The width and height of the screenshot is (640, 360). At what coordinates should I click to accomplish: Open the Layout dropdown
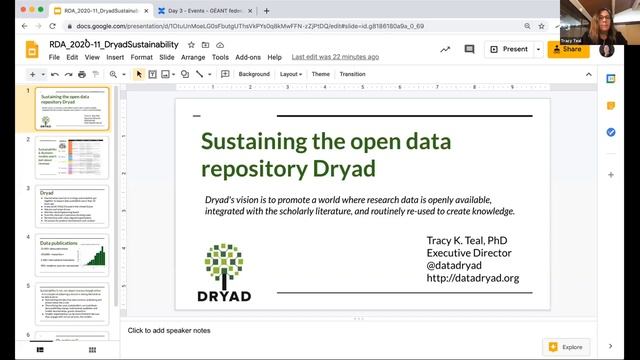pyautogui.click(x=291, y=74)
